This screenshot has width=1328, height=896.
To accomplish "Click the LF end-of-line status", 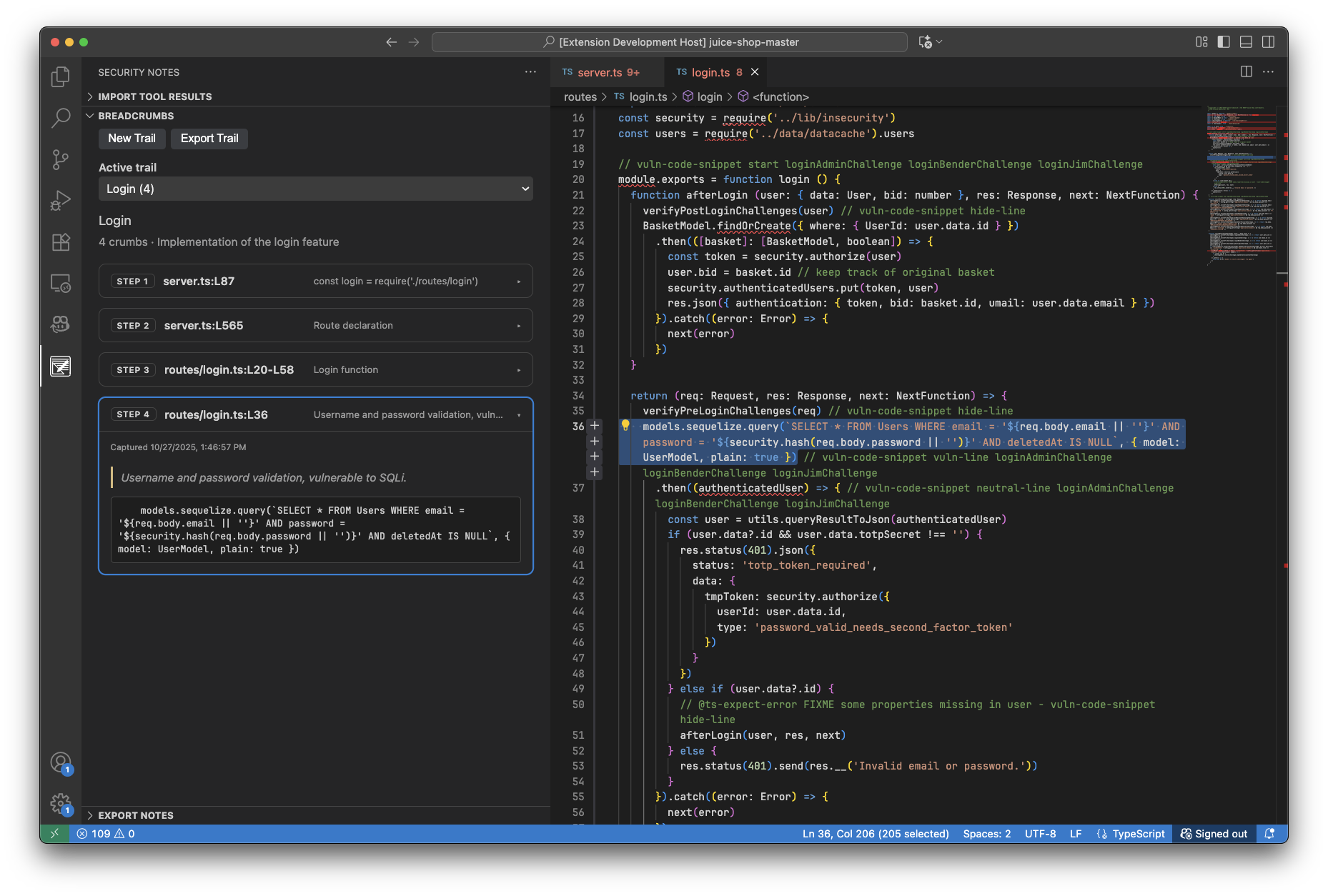I will point(1075,833).
